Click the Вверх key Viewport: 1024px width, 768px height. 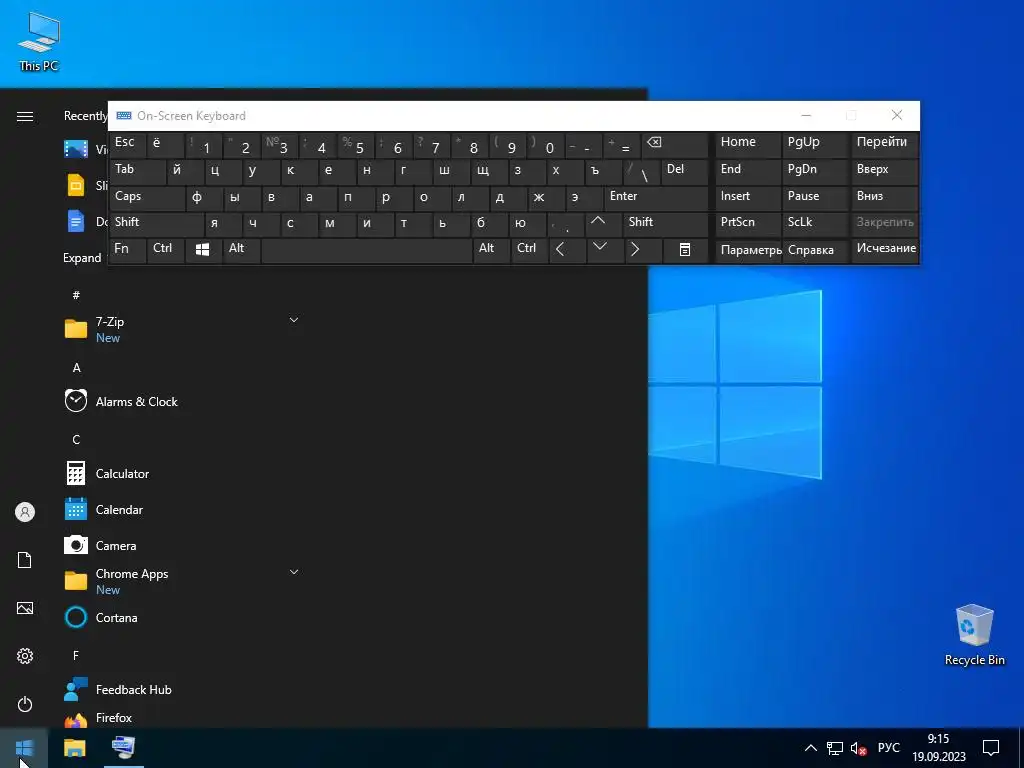(886, 172)
